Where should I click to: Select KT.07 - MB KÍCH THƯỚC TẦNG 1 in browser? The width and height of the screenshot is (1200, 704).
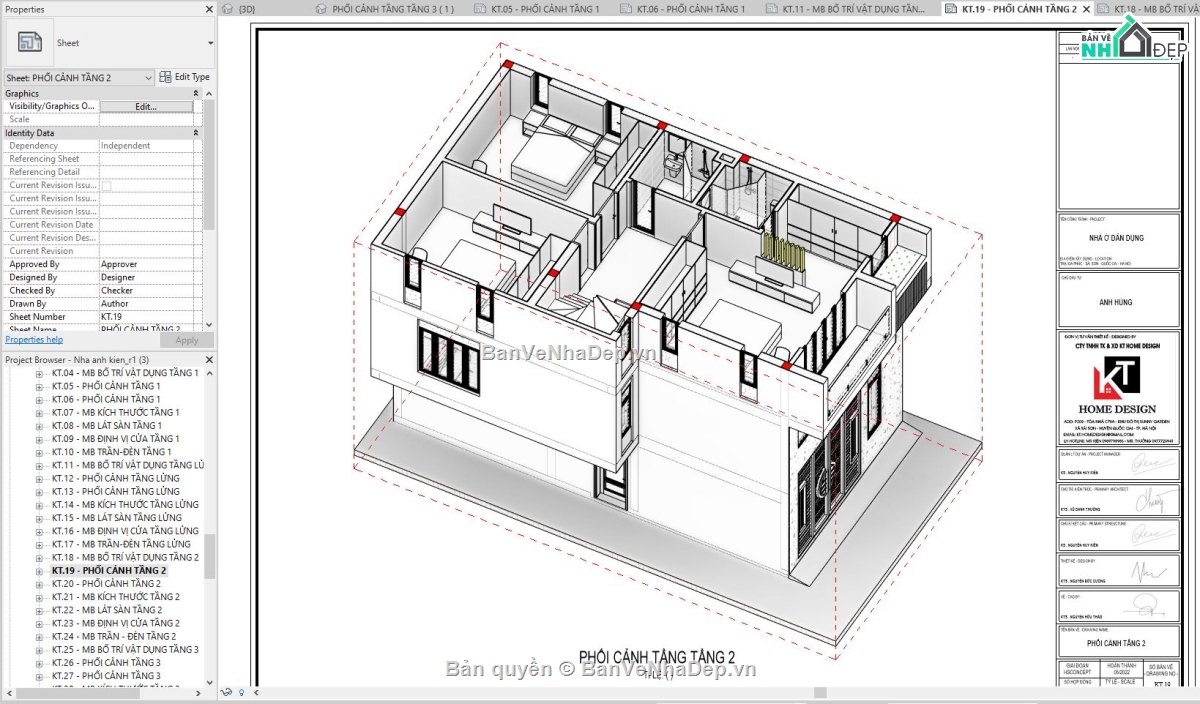tap(116, 412)
